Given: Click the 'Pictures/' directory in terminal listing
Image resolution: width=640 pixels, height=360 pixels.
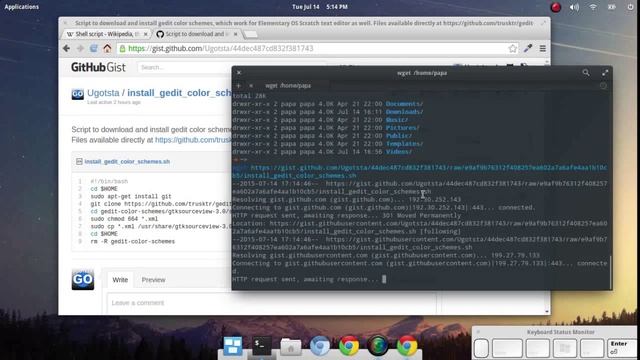Looking at the screenshot, I should point(402,128).
